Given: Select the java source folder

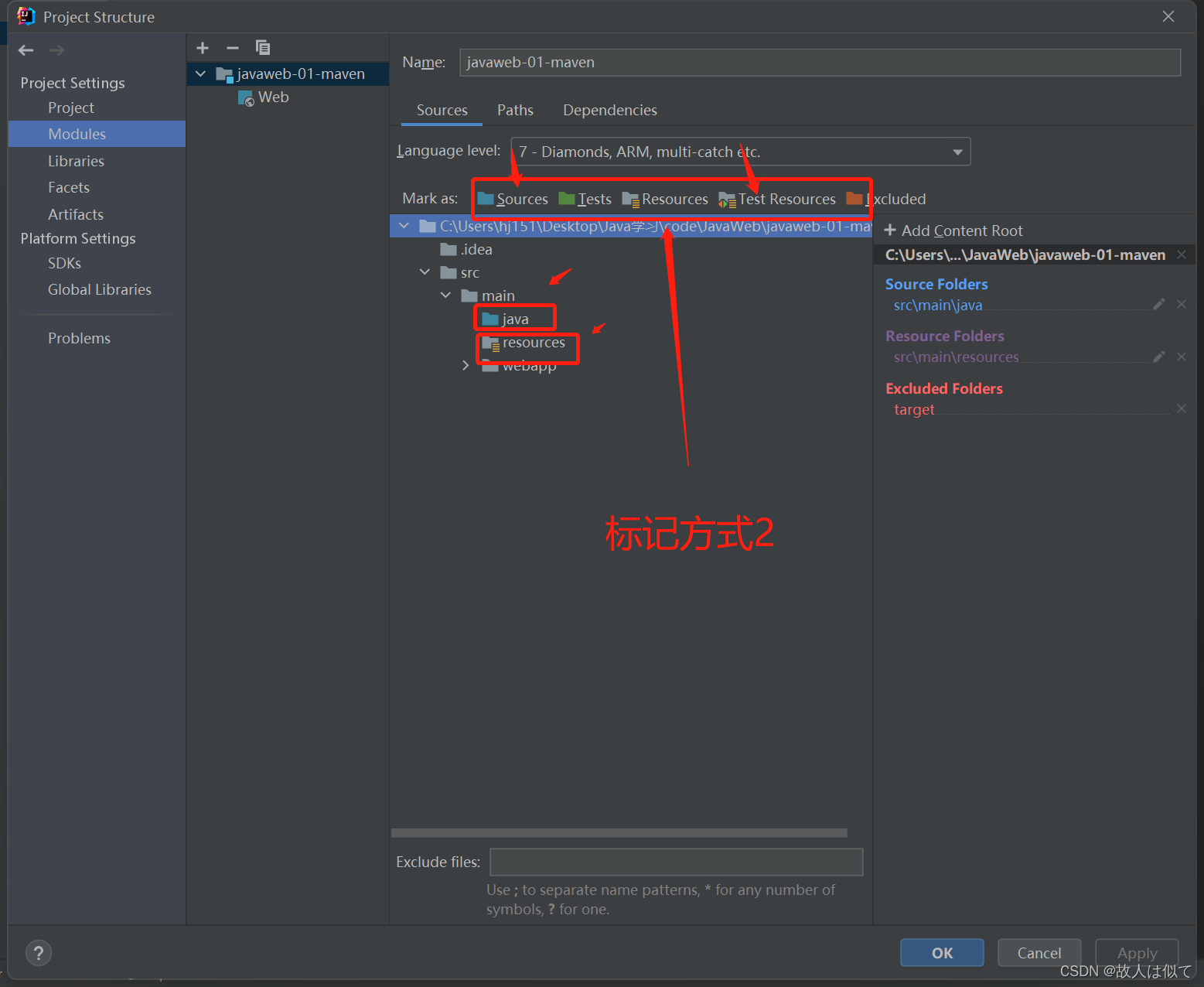Looking at the screenshot, I should 506,319.
